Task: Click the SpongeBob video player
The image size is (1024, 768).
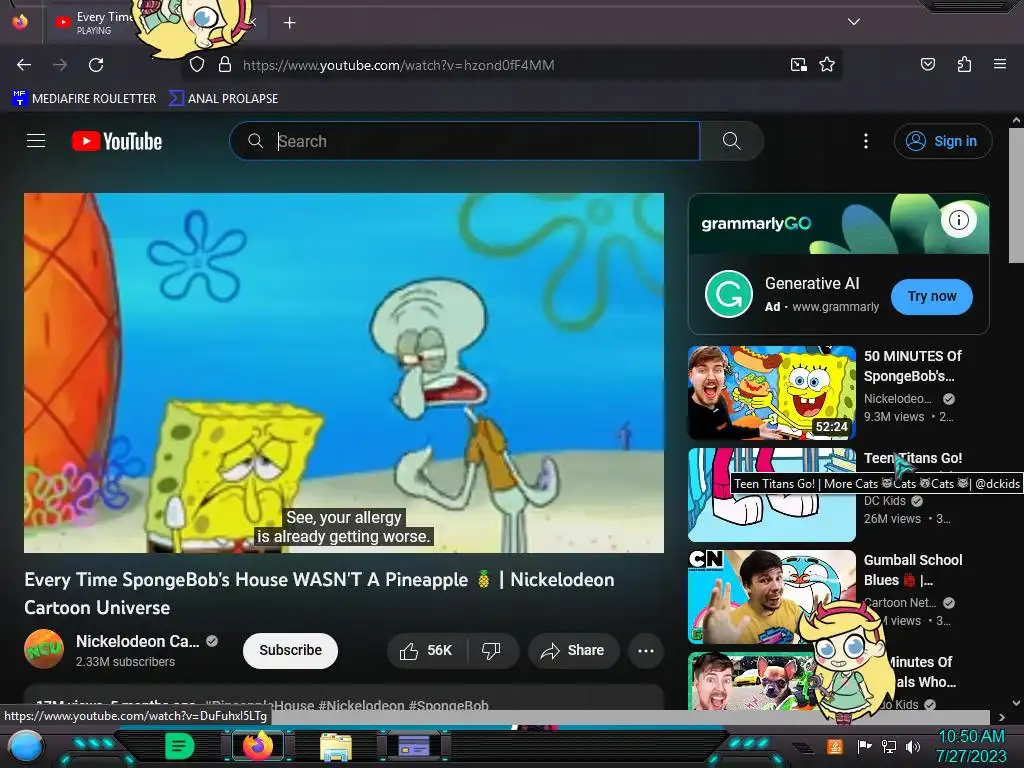Action: pos(344,373)
